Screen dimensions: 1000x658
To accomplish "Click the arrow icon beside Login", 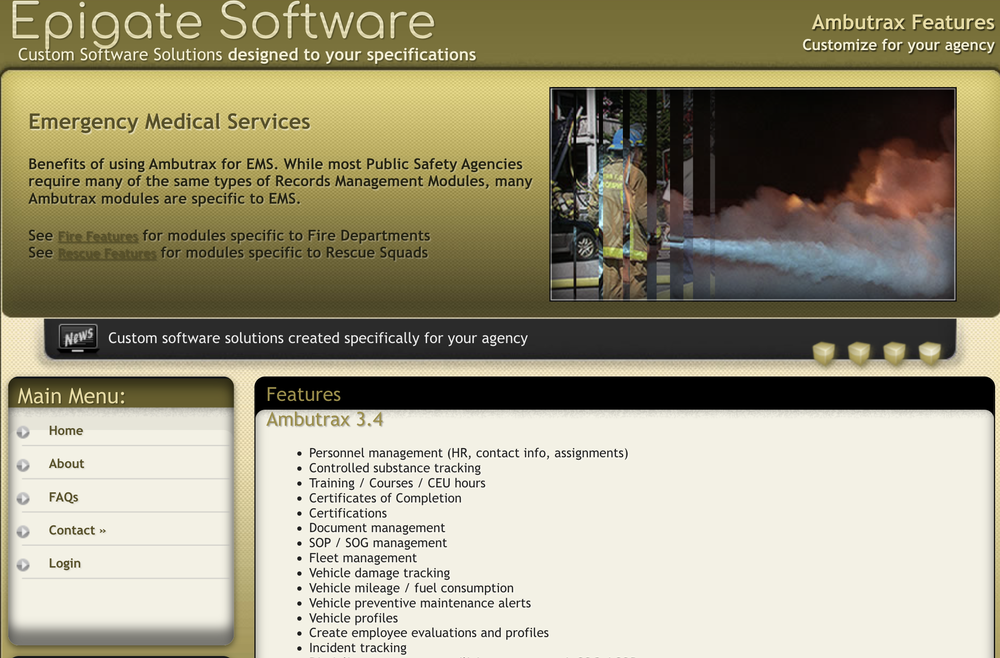I will tap(24, 563).
